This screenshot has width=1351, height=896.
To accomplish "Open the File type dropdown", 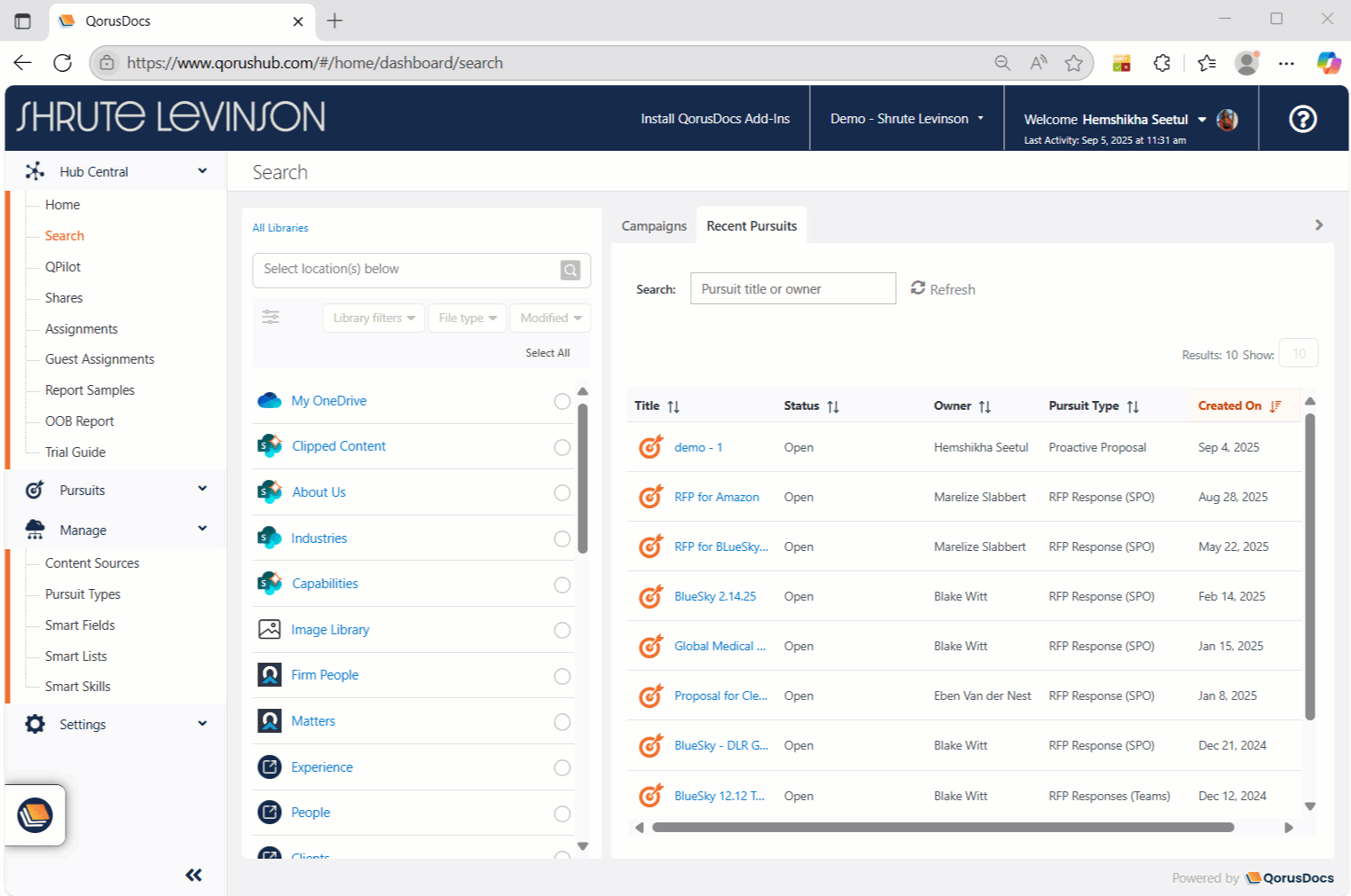I will pyautogui.click(x=467, y=318).
